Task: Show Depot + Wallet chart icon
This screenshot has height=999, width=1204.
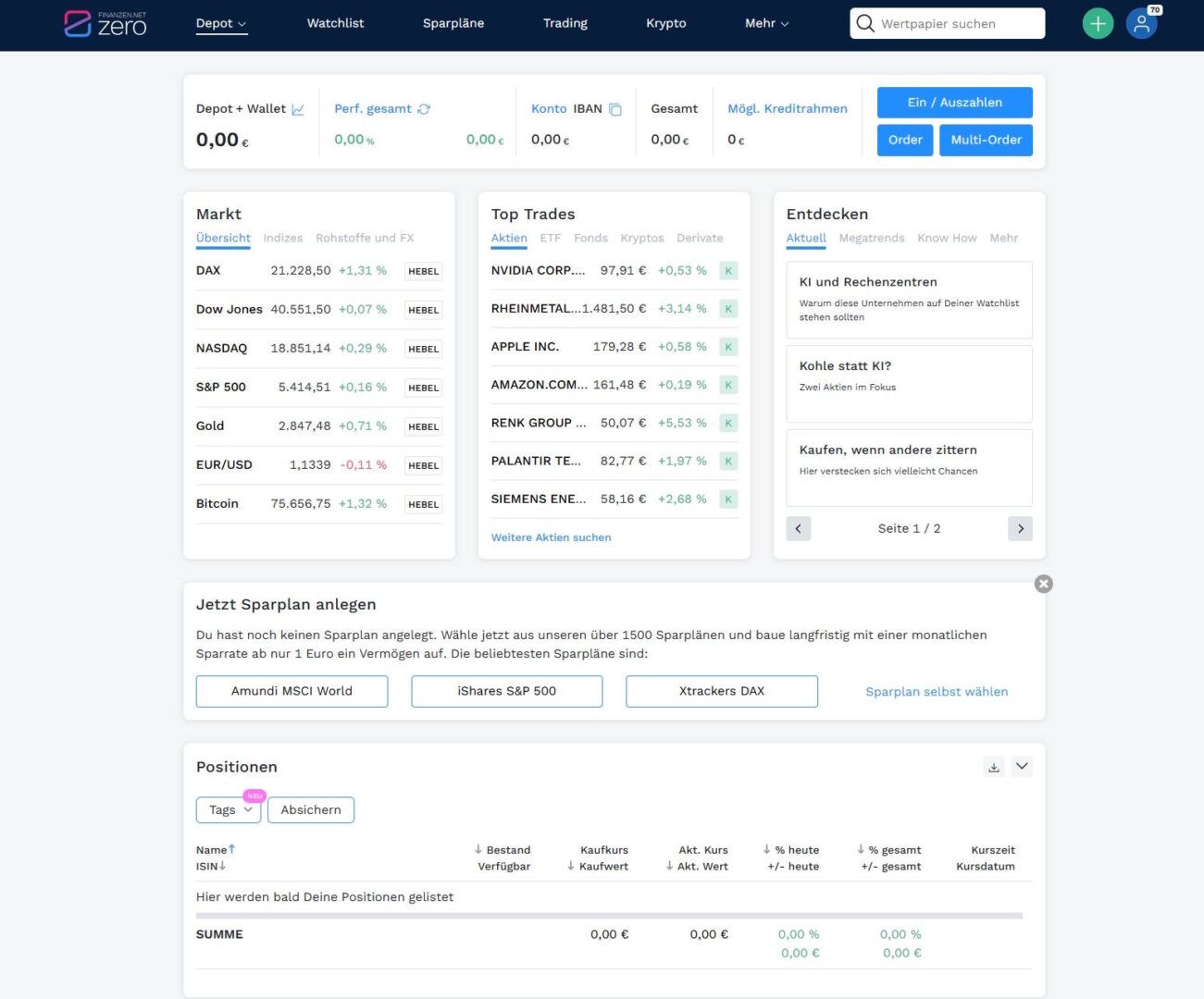Action: pos(298,109)
